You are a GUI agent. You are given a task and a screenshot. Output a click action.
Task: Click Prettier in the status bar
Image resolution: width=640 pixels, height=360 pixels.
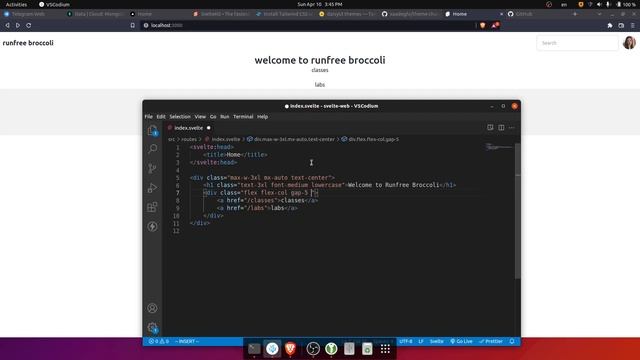[491, 341]
